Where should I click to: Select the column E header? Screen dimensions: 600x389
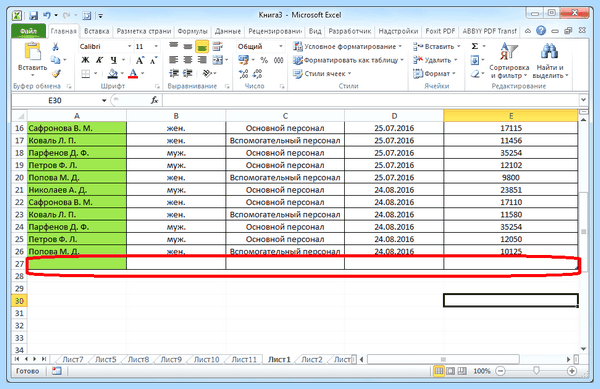[511, 116]
